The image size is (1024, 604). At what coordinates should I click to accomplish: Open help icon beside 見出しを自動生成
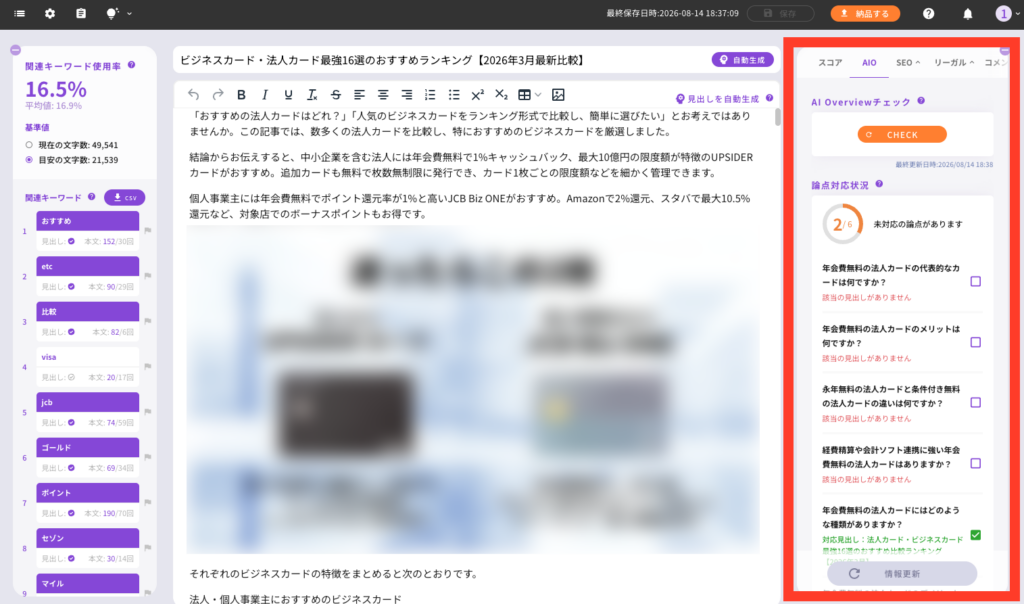coord(769,98)
